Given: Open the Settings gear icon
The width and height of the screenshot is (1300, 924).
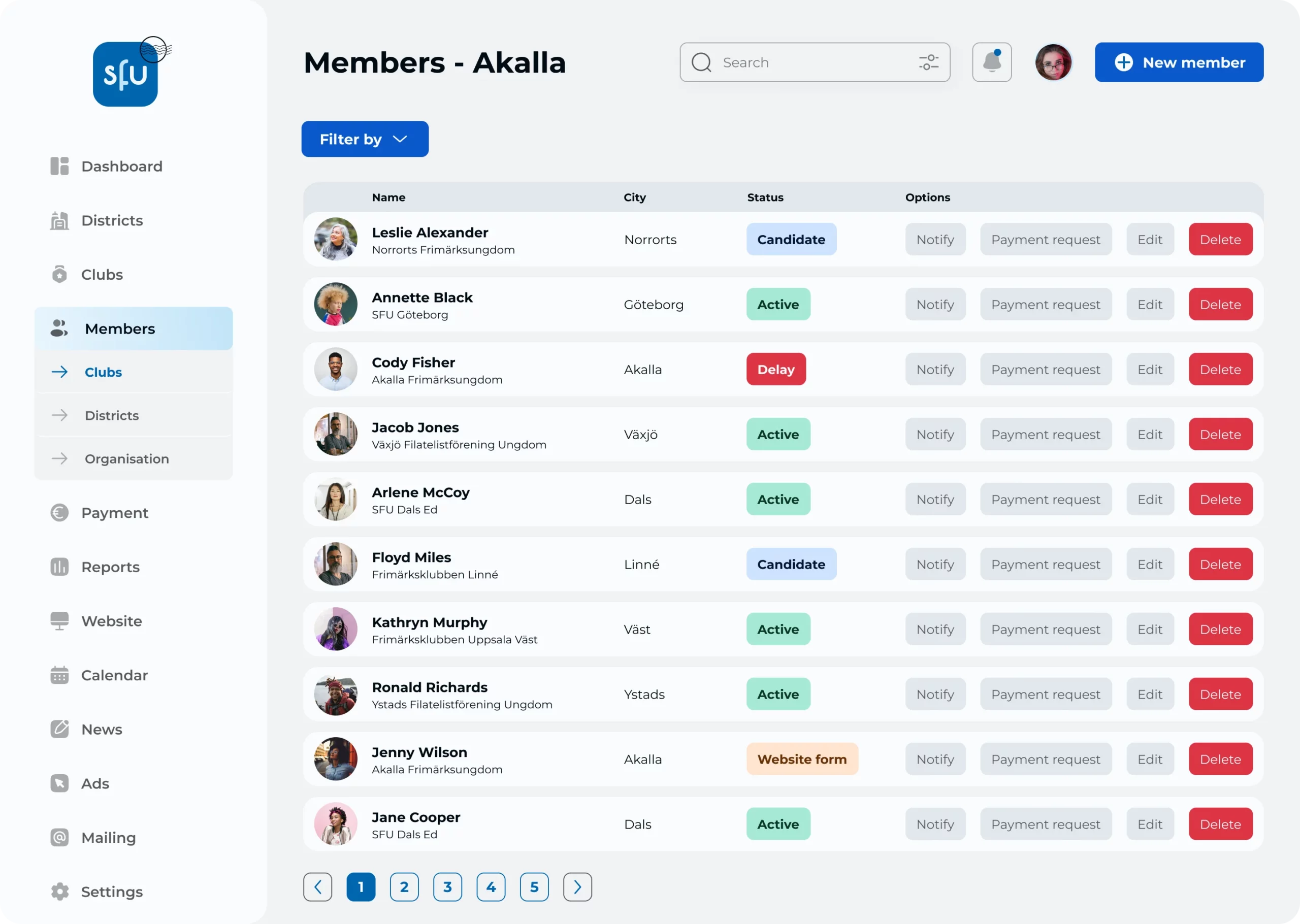Looking at the screenshot, I should [x=60, y=892].
